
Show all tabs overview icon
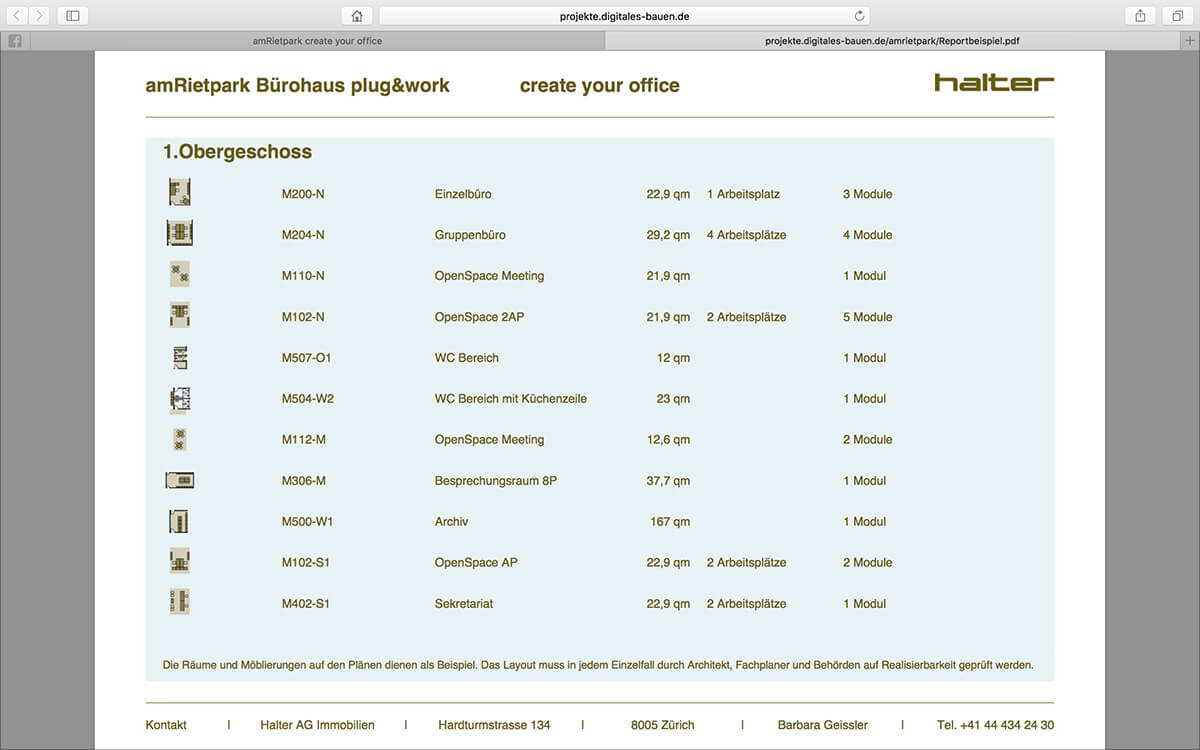(1177, 16)
